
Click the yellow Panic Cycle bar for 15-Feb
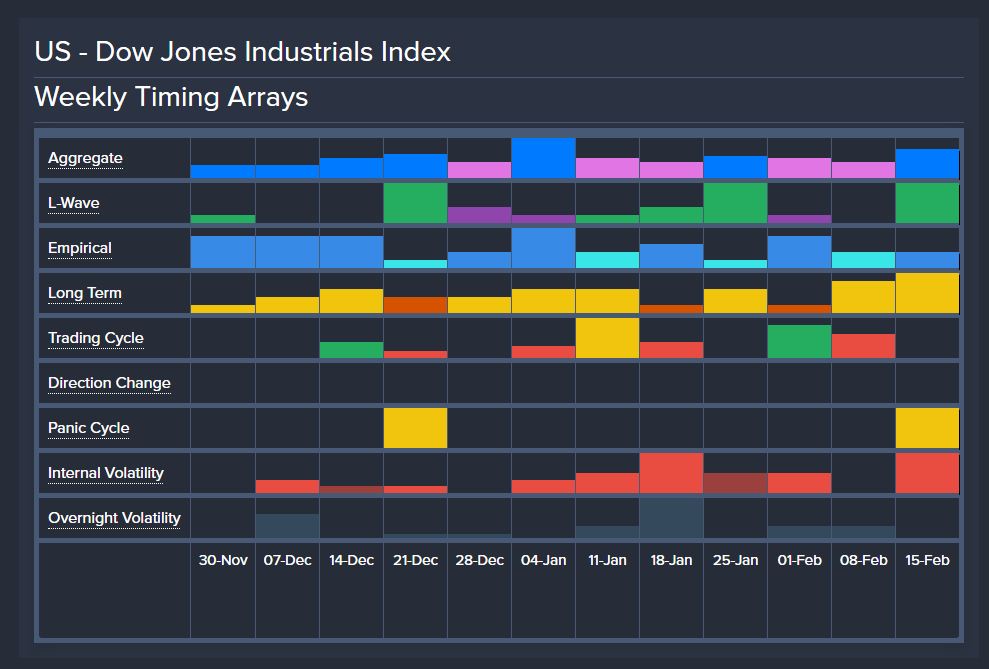click(x=927, y=428)
